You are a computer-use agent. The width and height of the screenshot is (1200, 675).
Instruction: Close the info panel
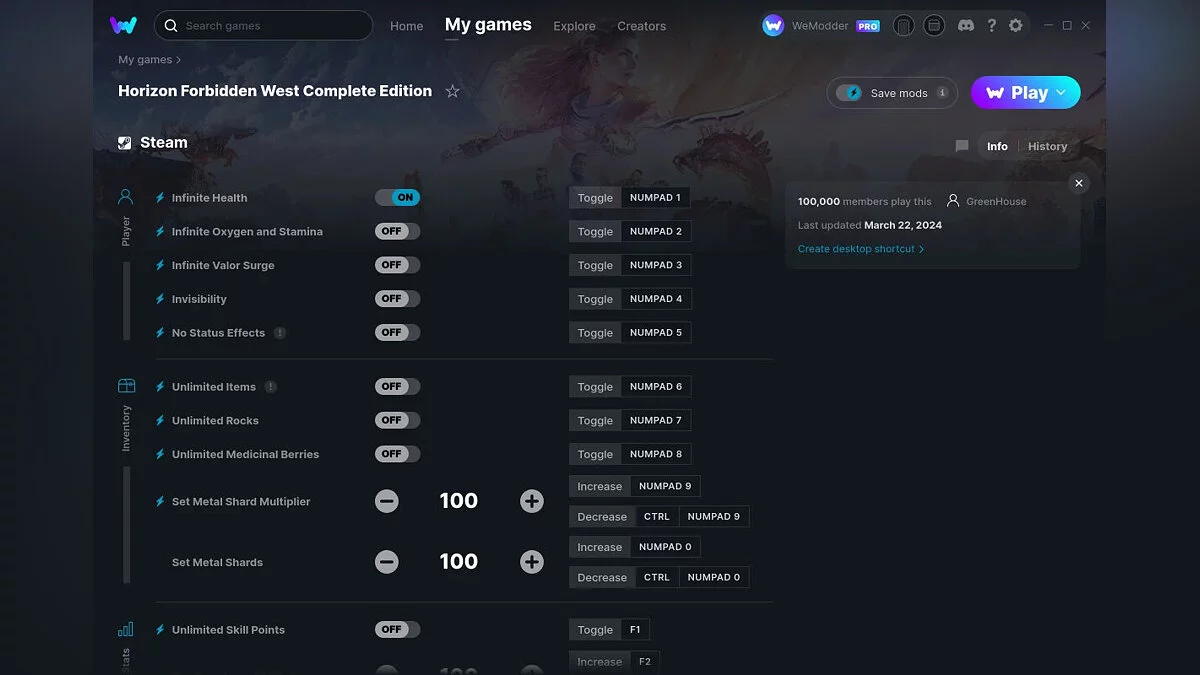1078,183
